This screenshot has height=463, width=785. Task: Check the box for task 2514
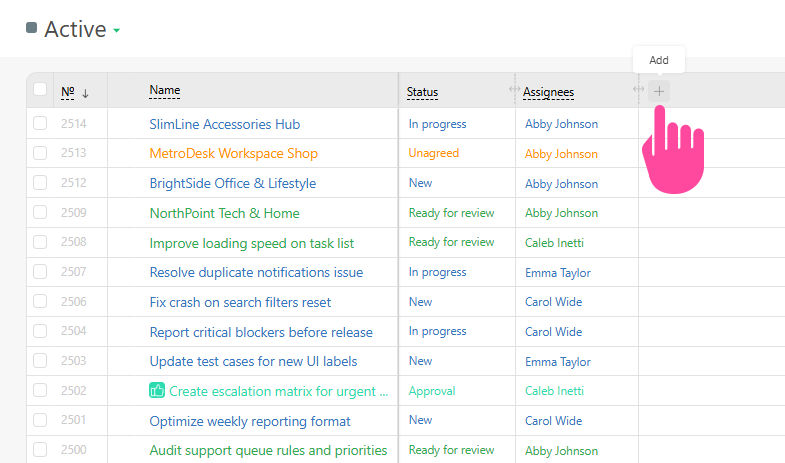point(40,124)
